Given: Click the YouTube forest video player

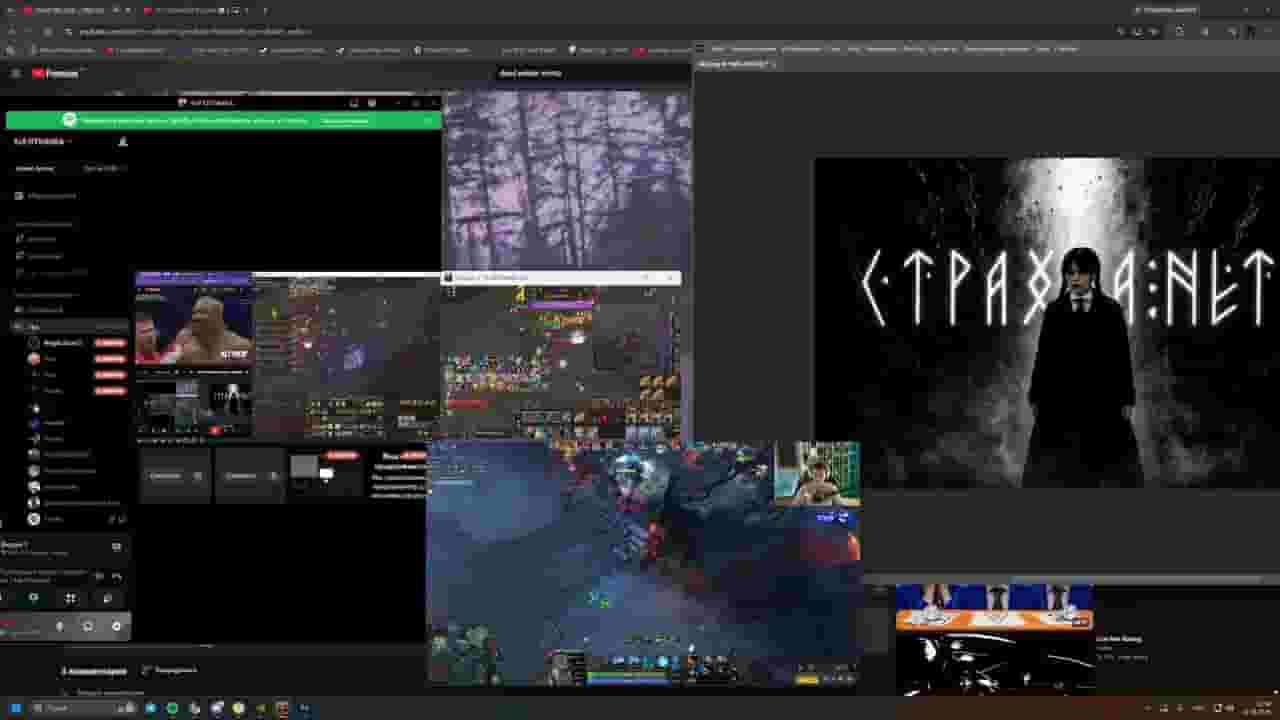Looking at the screenshot, I should (567, 181).
